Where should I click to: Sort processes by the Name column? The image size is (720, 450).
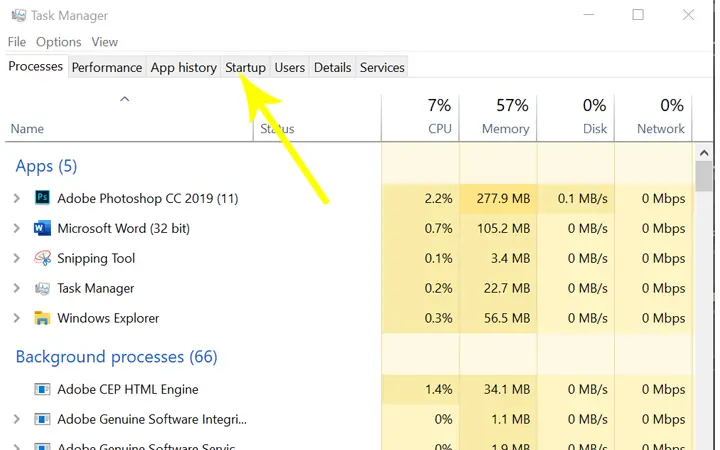pyautogui.click(x=129, y=118)
